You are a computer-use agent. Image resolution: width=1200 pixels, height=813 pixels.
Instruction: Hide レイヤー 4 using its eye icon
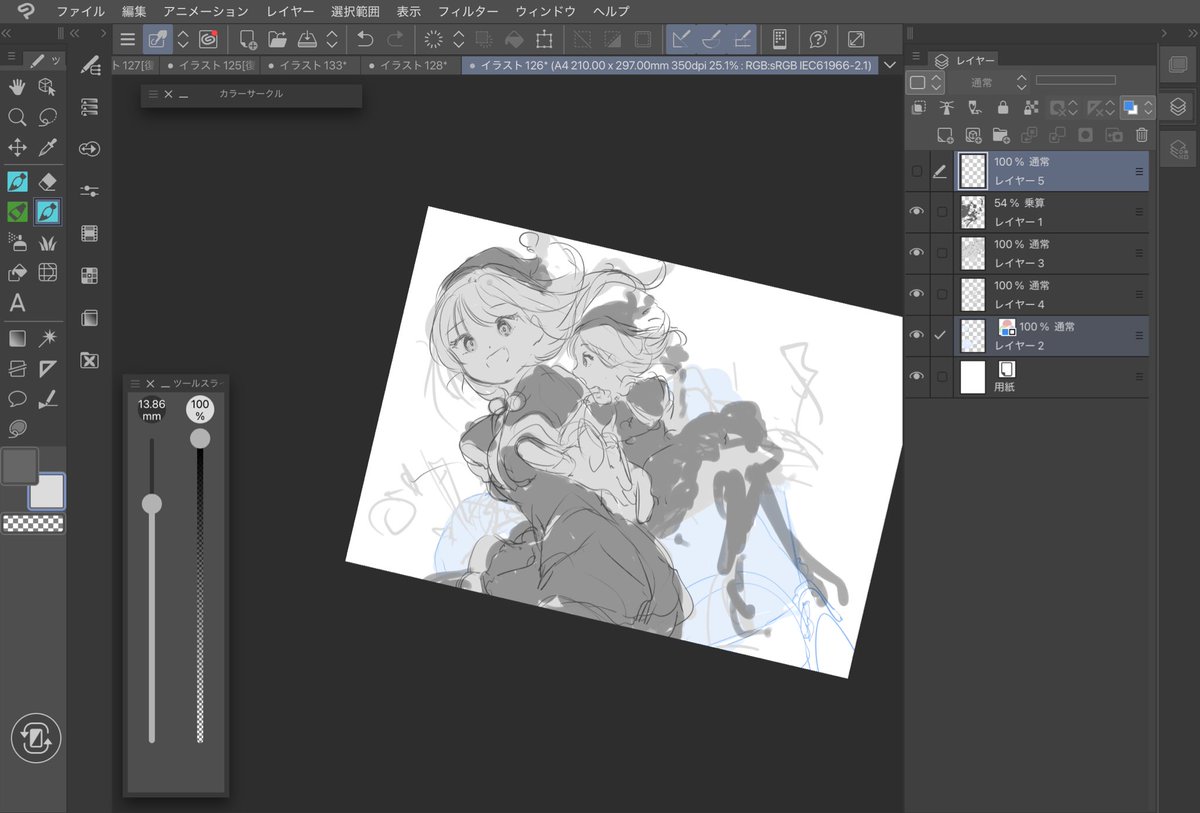click(x=917, y=294)
